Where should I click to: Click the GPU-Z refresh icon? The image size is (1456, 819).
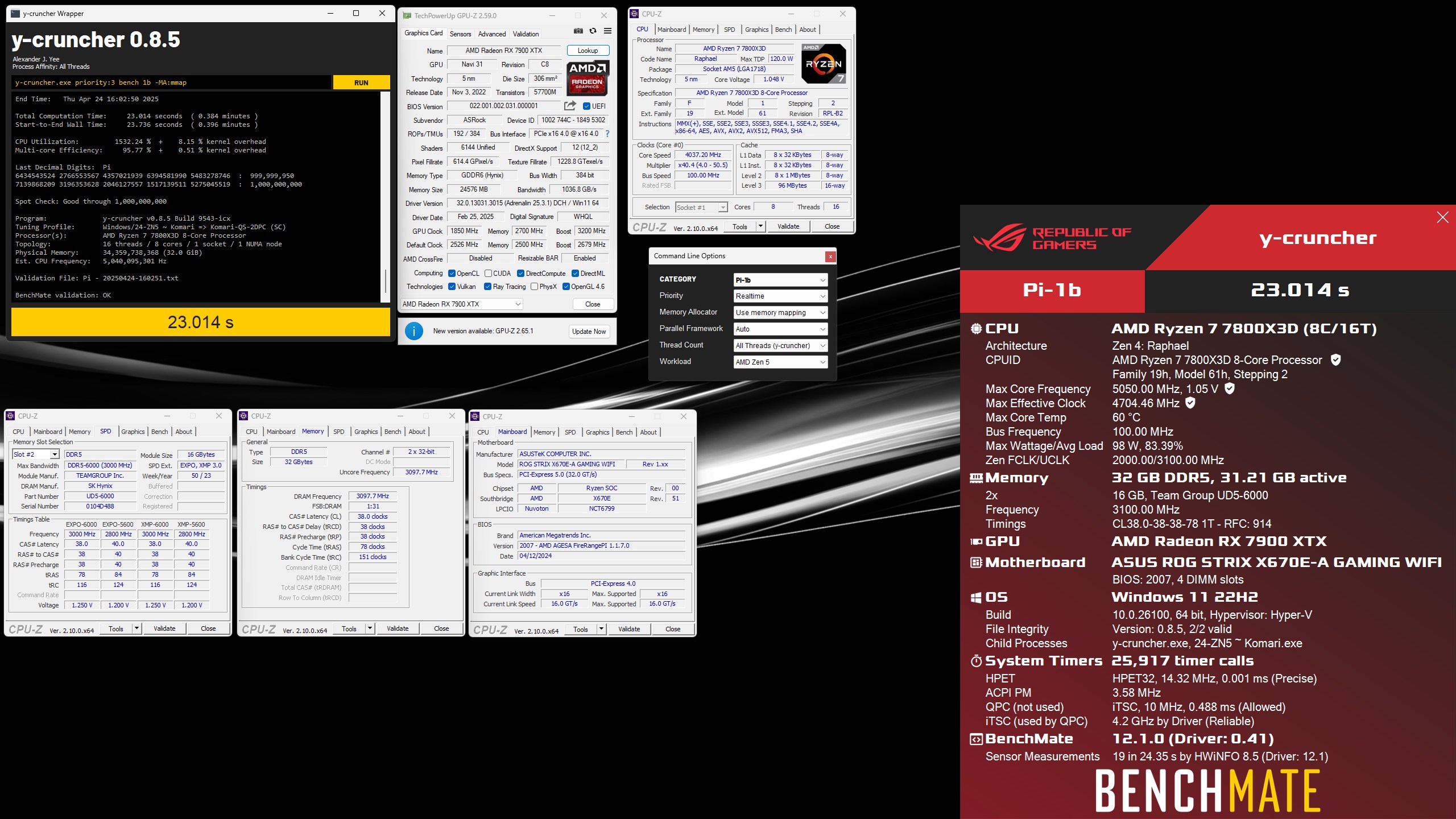pyautogui.click(x=593, y=31)
